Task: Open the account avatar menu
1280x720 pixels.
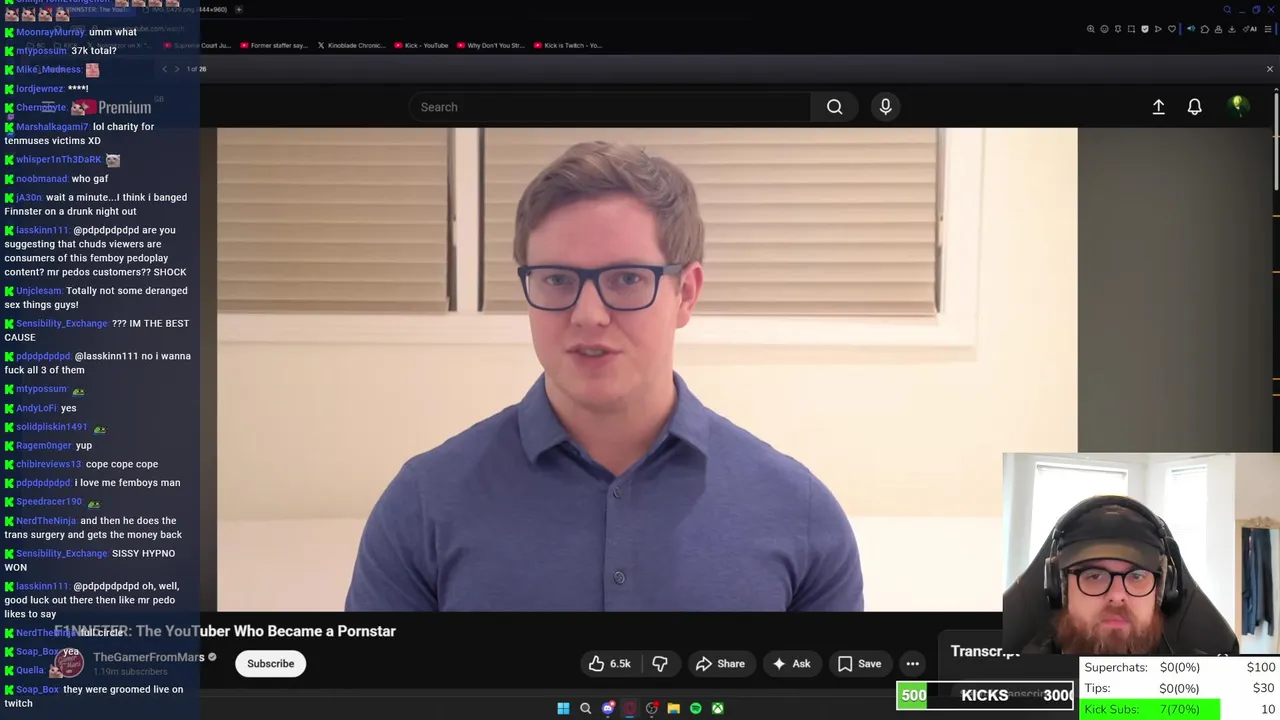Action: (x=1238, y=106)
